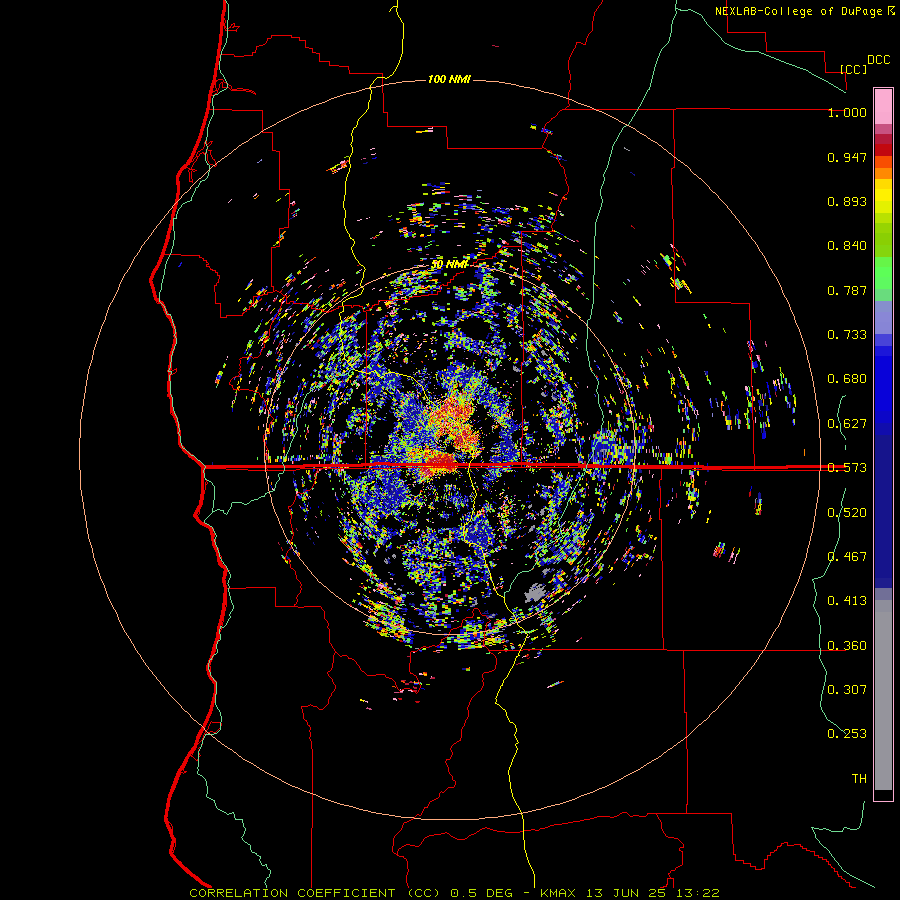Click the DCC label above the color bar

tap(879, 60)
